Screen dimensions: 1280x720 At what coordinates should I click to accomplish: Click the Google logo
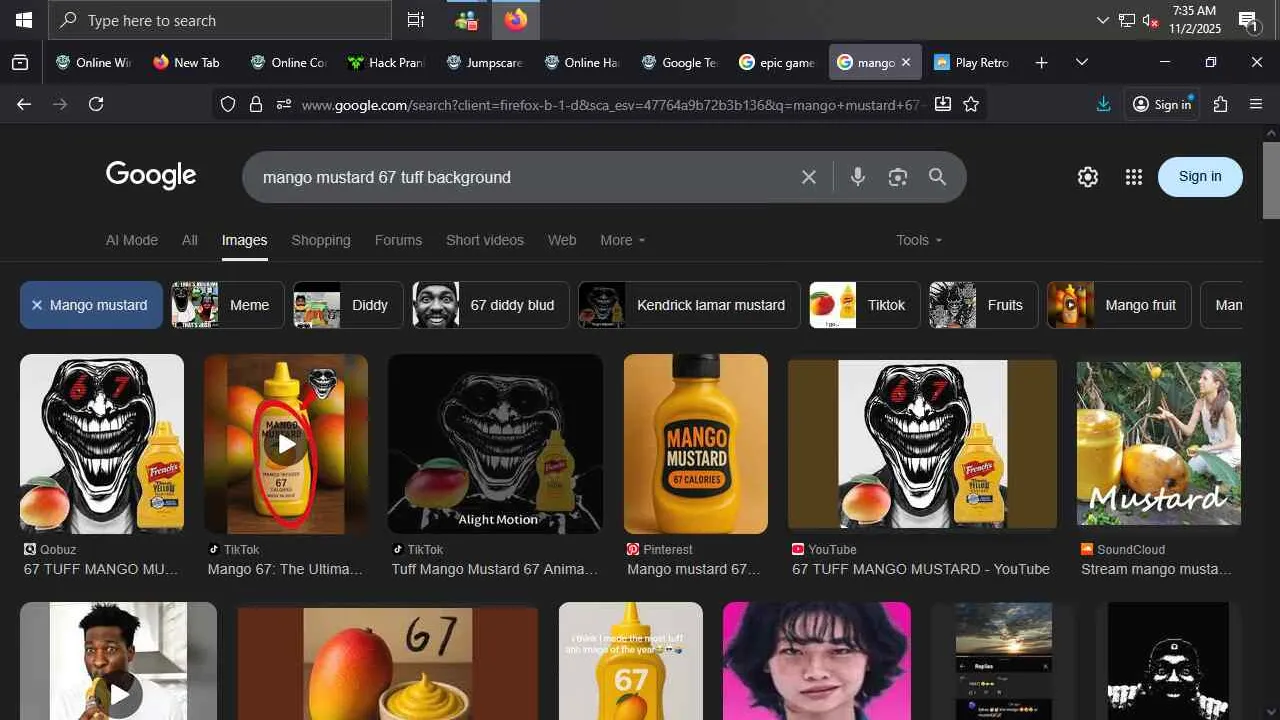(x=151, y=176)
